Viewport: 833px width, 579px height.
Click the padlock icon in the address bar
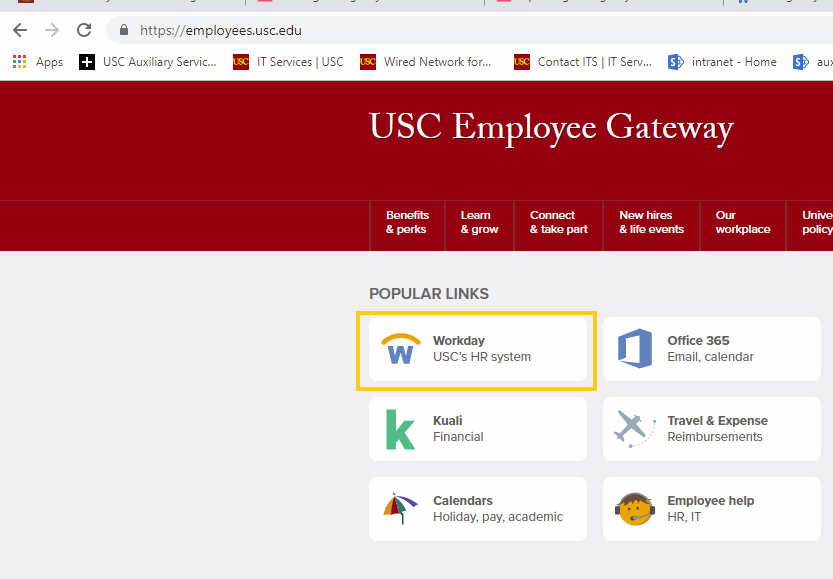122,31
